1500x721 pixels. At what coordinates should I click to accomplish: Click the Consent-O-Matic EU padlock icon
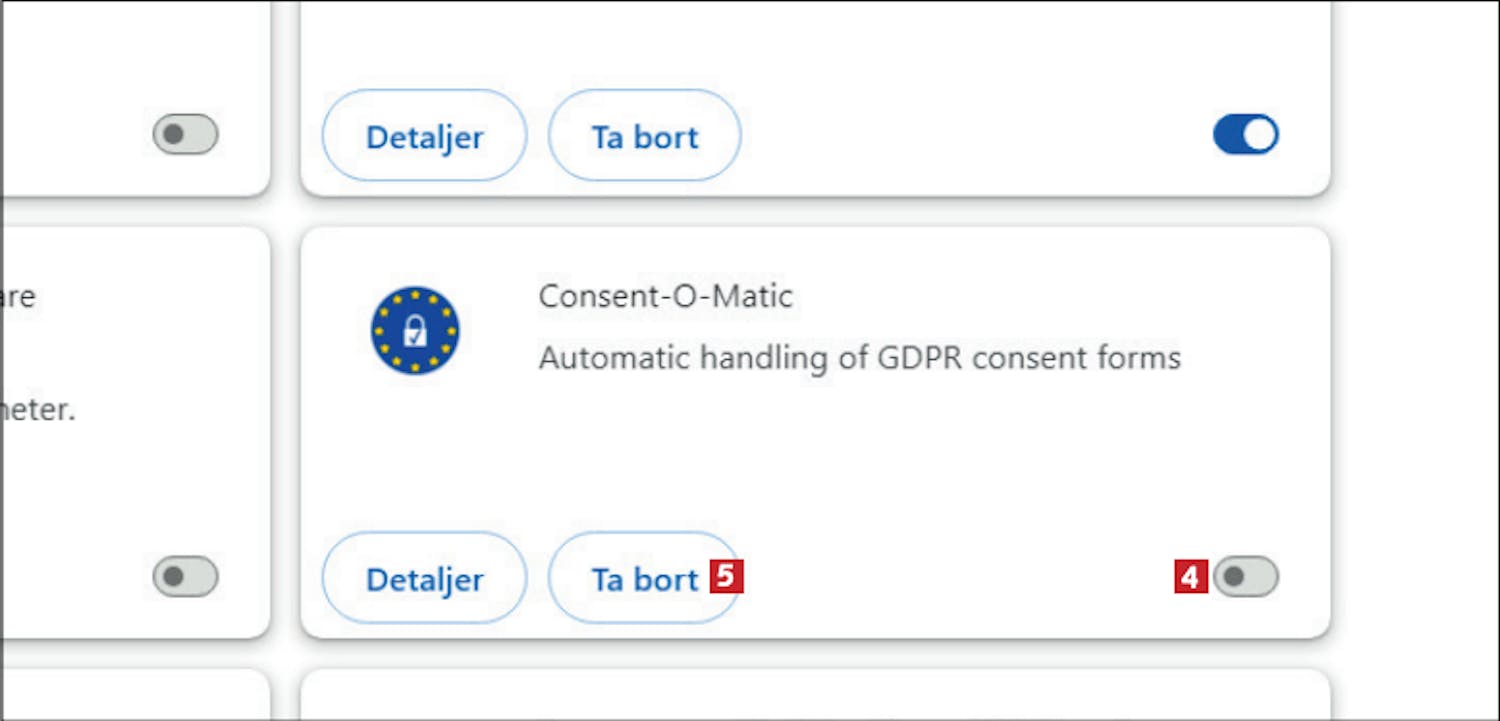pos(415,331)
